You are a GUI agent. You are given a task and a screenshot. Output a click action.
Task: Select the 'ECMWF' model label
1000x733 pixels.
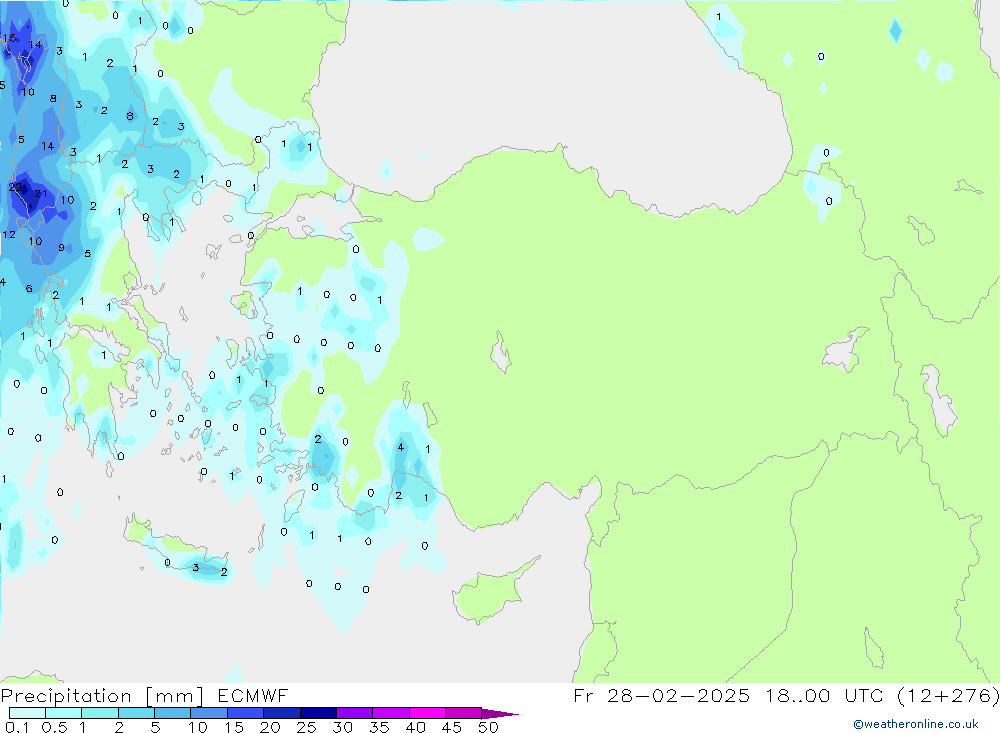click(253, 696)
